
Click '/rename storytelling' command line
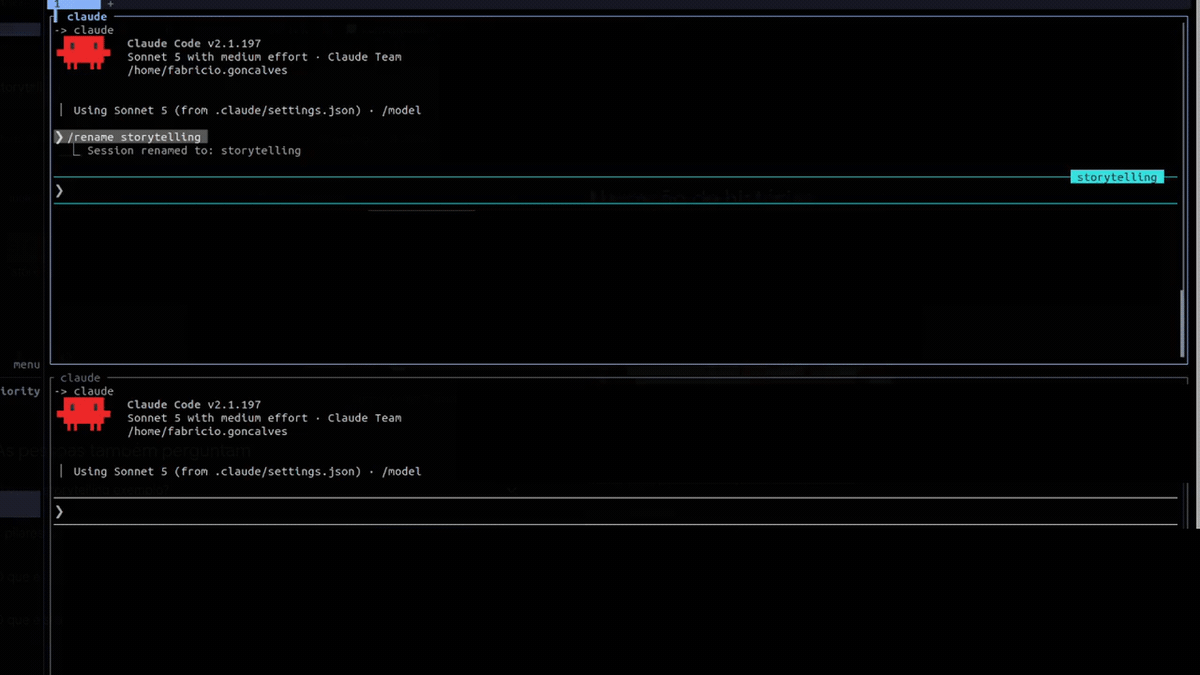click(x=131, y=137)
